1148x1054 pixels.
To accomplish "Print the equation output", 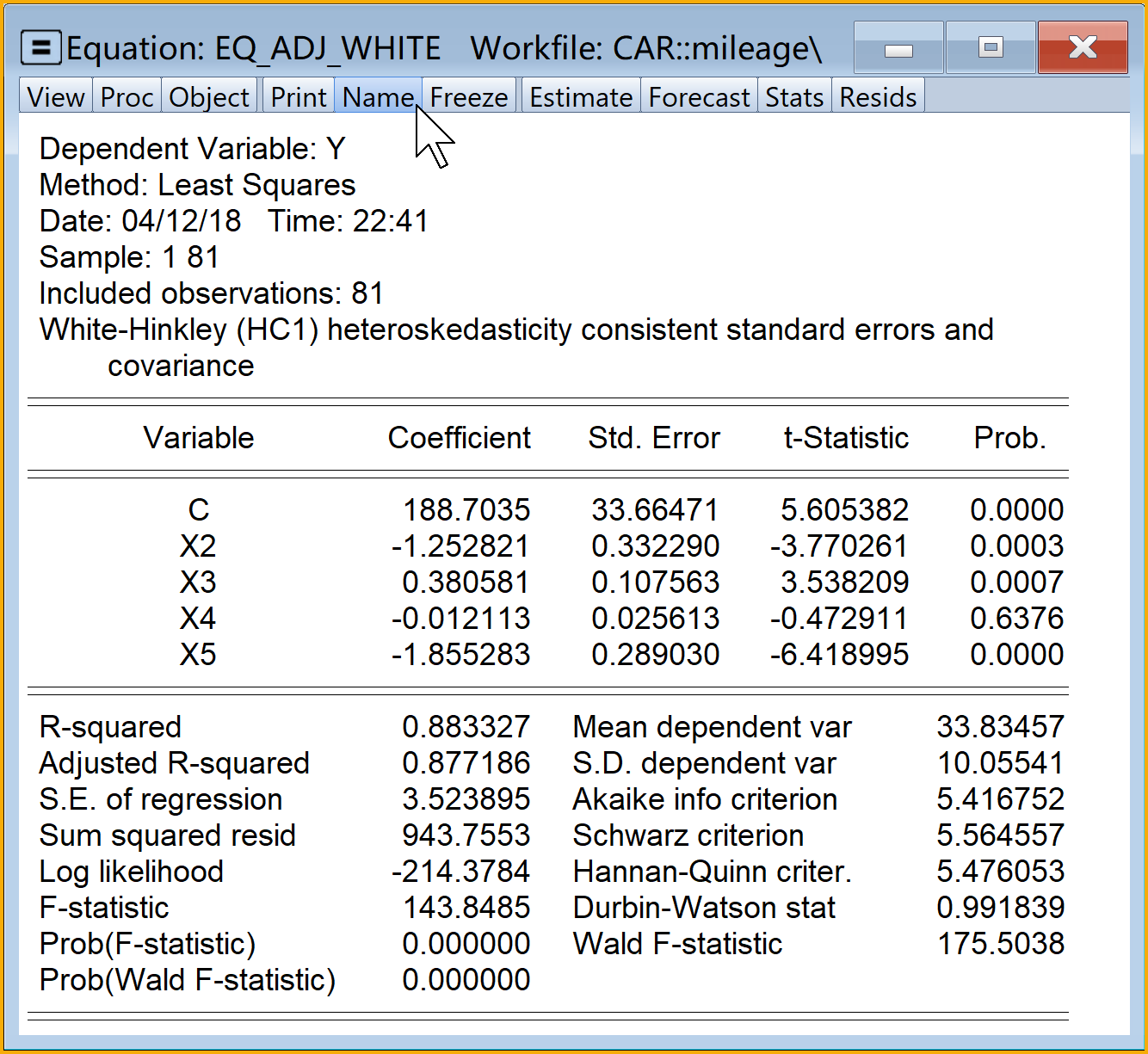I will click(298, 97).
